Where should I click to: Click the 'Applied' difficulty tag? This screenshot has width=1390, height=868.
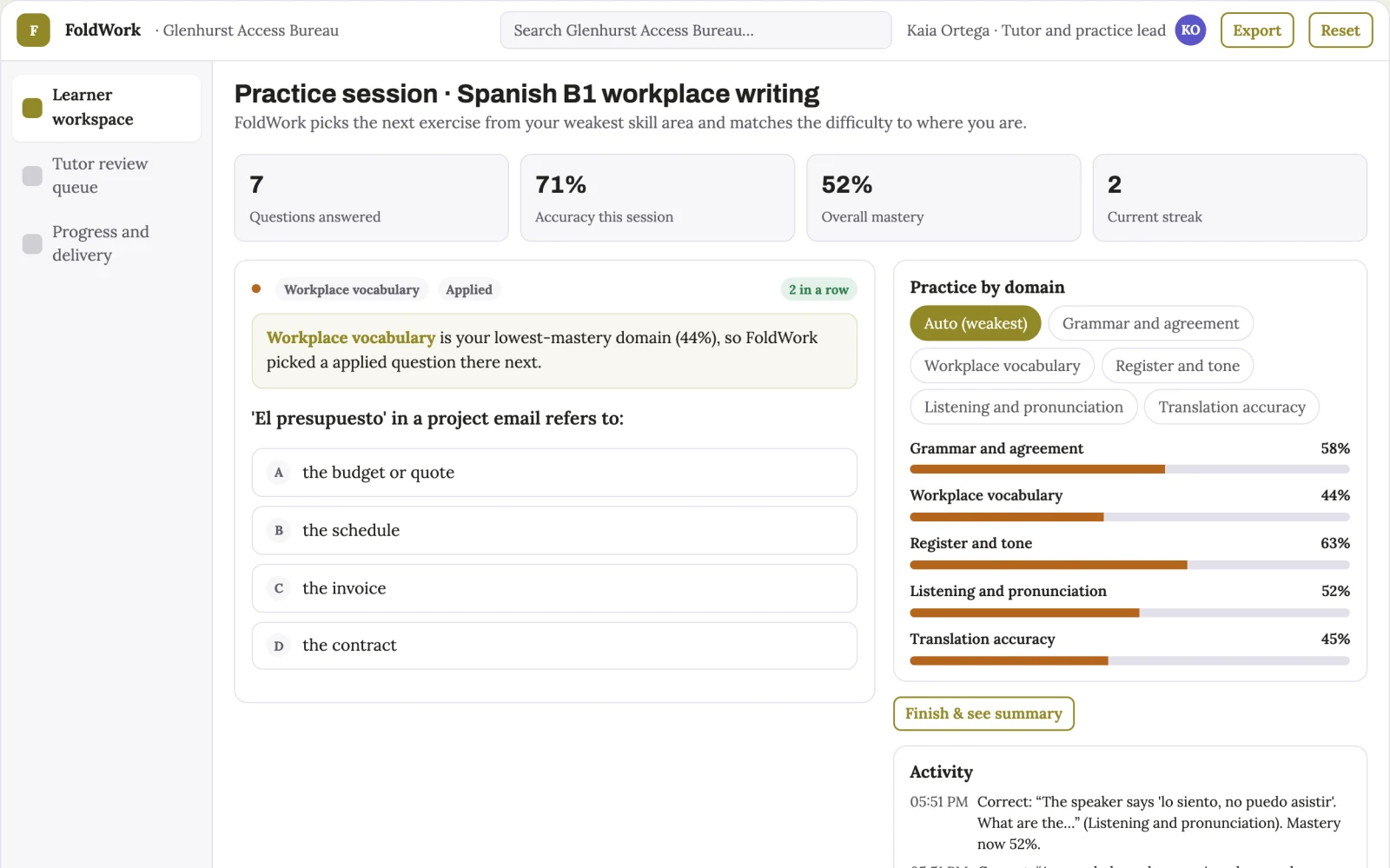click(469, 289)
